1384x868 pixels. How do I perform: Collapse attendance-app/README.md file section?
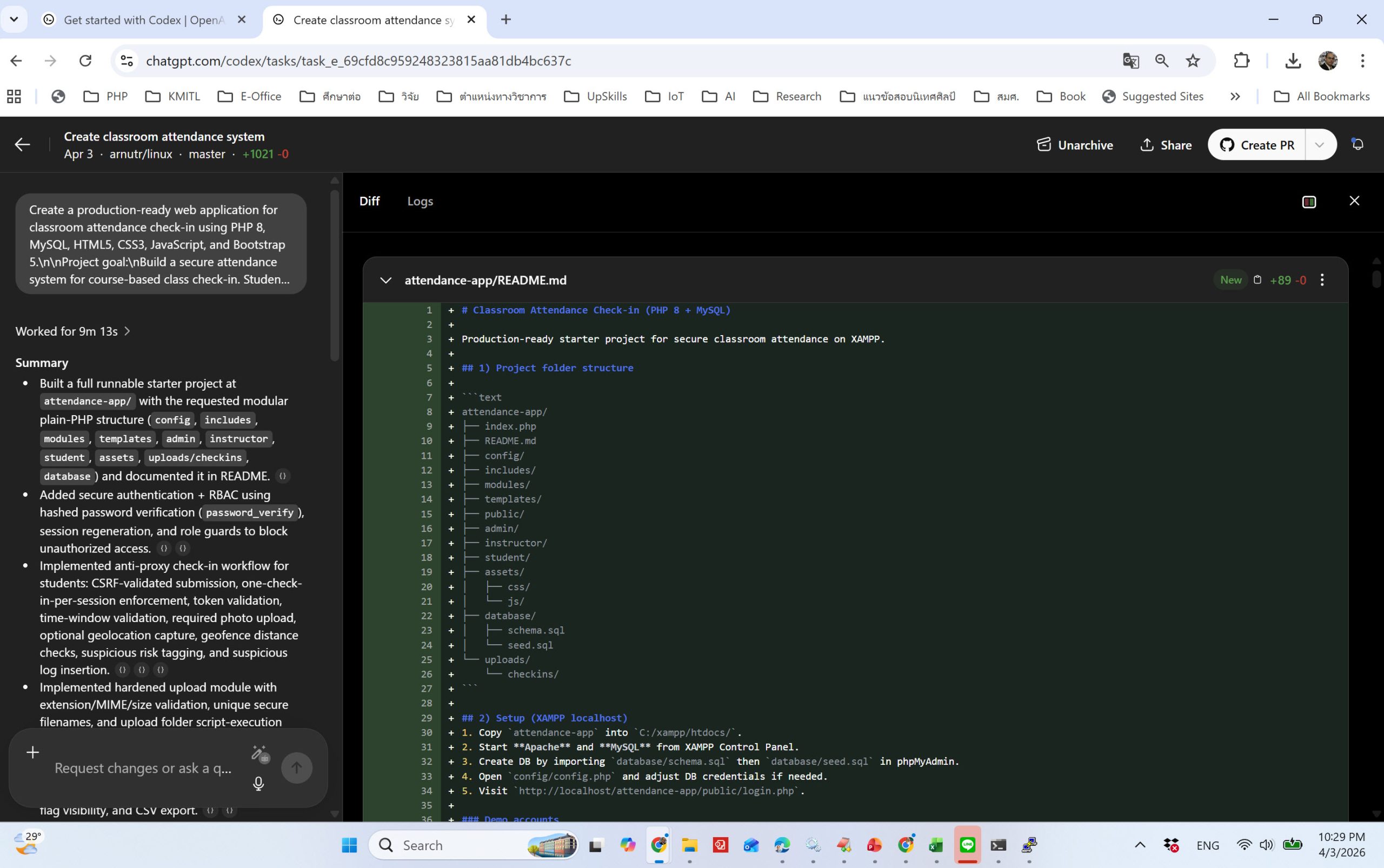(x=386, y=280)
